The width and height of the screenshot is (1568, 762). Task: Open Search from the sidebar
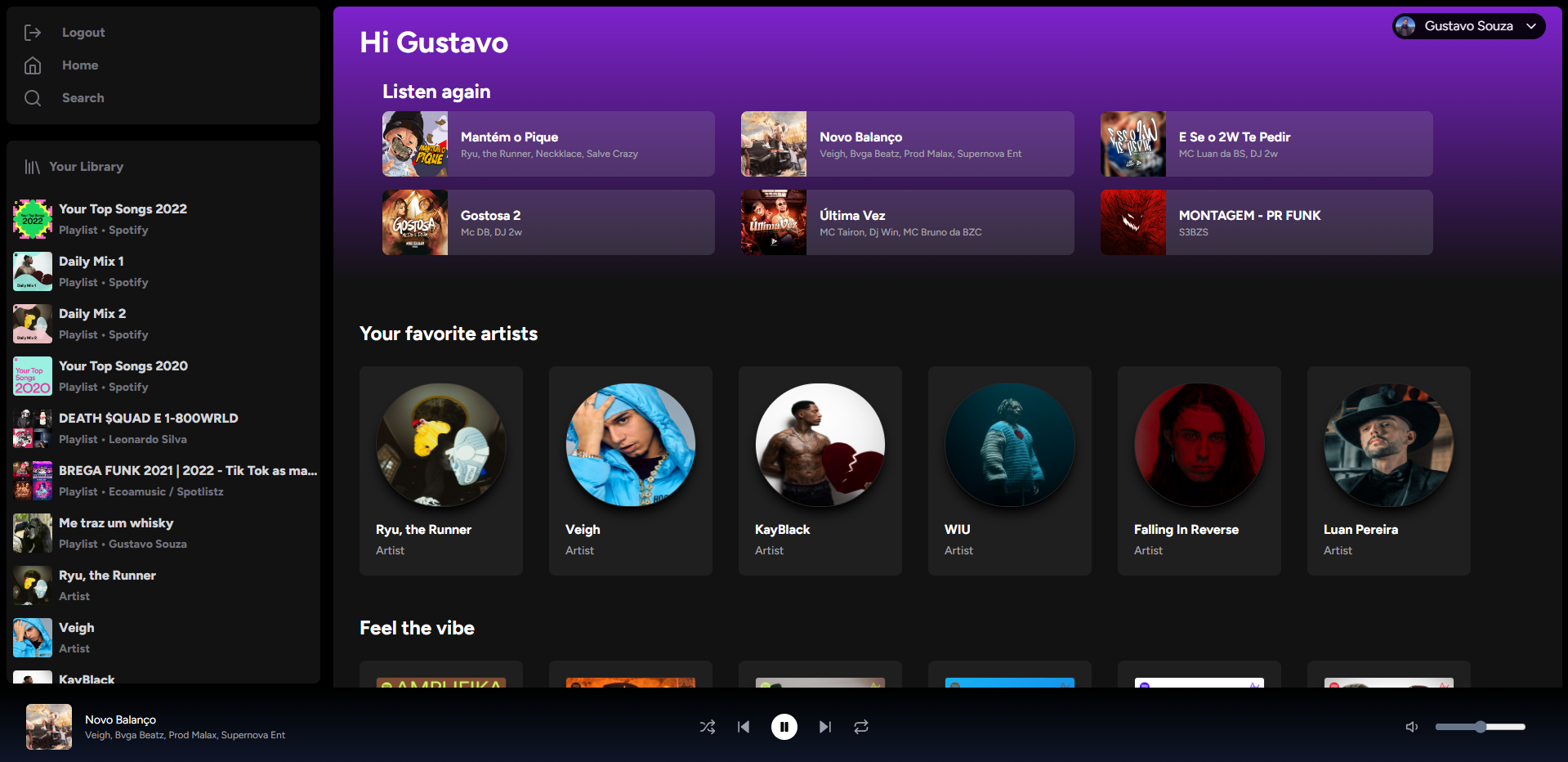83,98
